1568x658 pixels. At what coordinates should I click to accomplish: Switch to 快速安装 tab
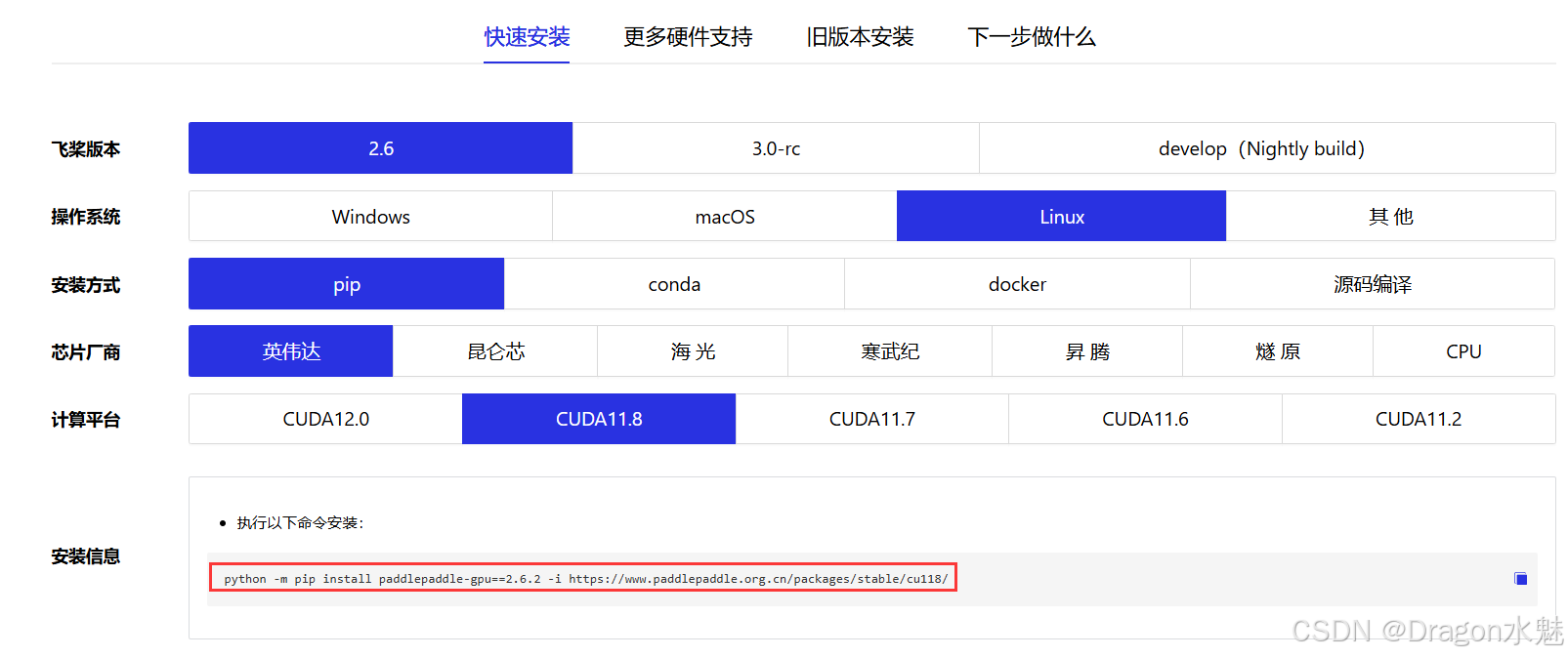pyautogui.click(x=527, y=37)
